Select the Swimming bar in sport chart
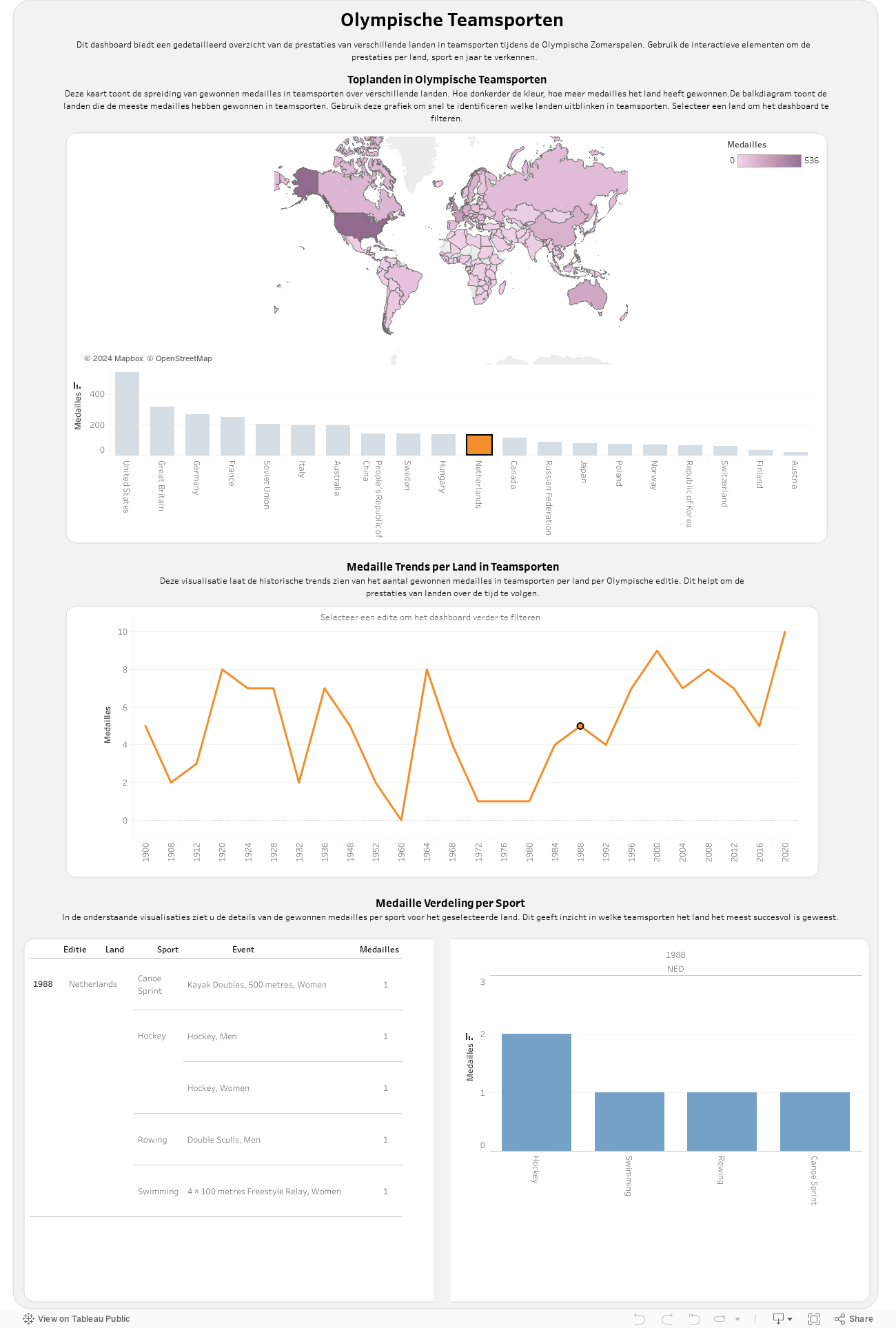The width and height of the screenshot is (896, 1328). point(629,1121)
